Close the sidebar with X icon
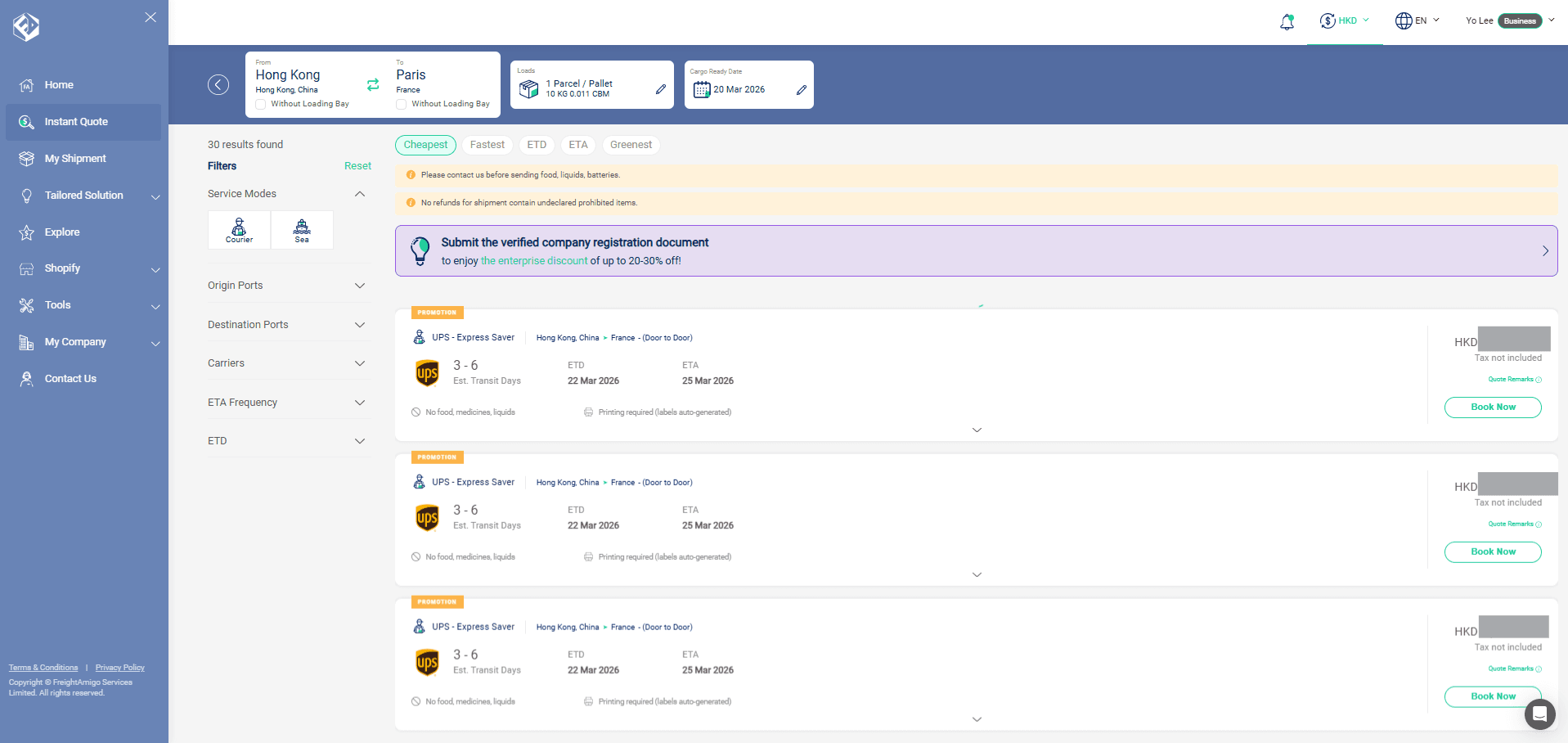 (x=151, y=17)
